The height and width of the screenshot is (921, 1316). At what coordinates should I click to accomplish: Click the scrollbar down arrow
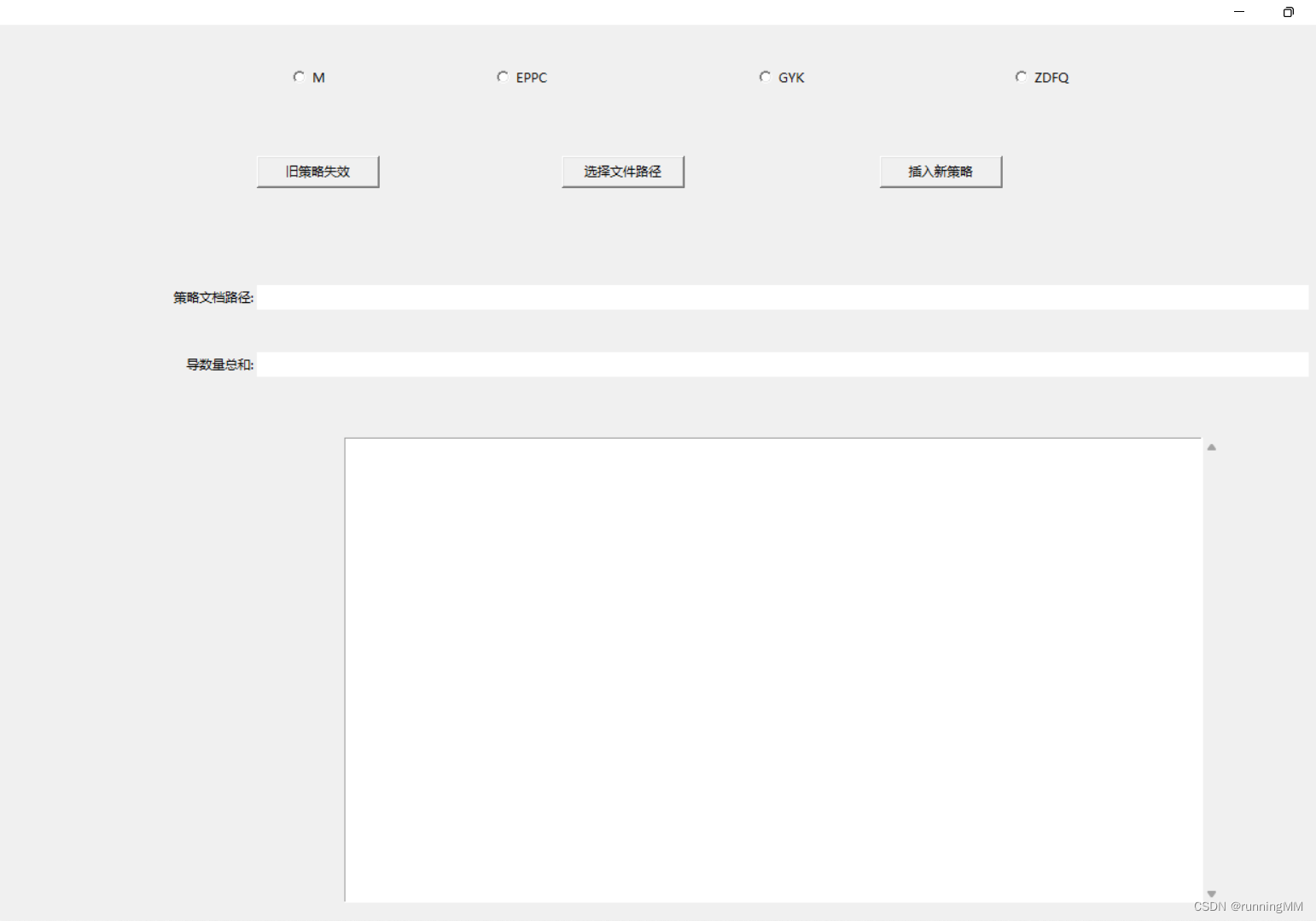(1211, 893)
